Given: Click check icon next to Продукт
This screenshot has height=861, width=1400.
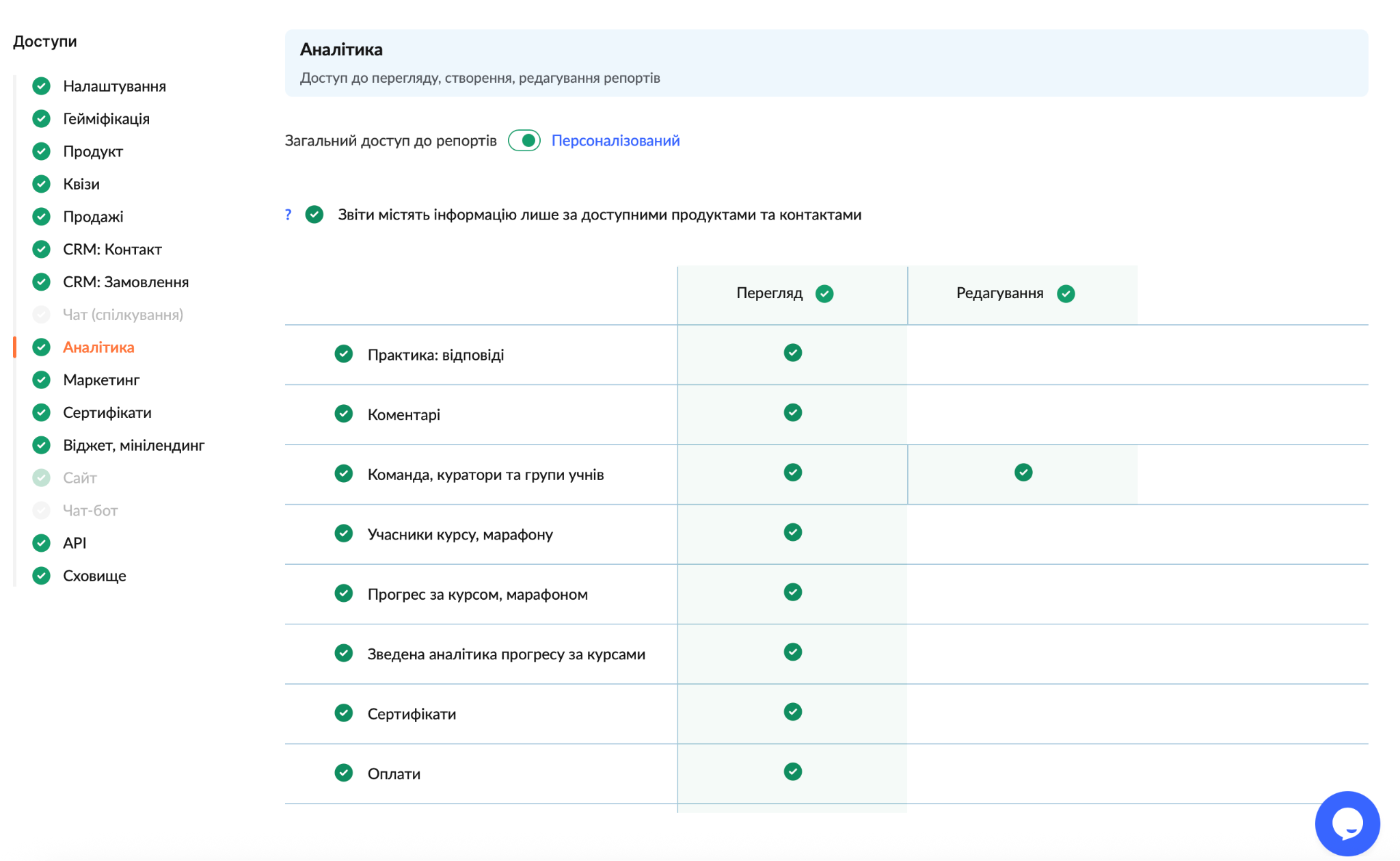Looking at the screenshot, I should (42, 151).
